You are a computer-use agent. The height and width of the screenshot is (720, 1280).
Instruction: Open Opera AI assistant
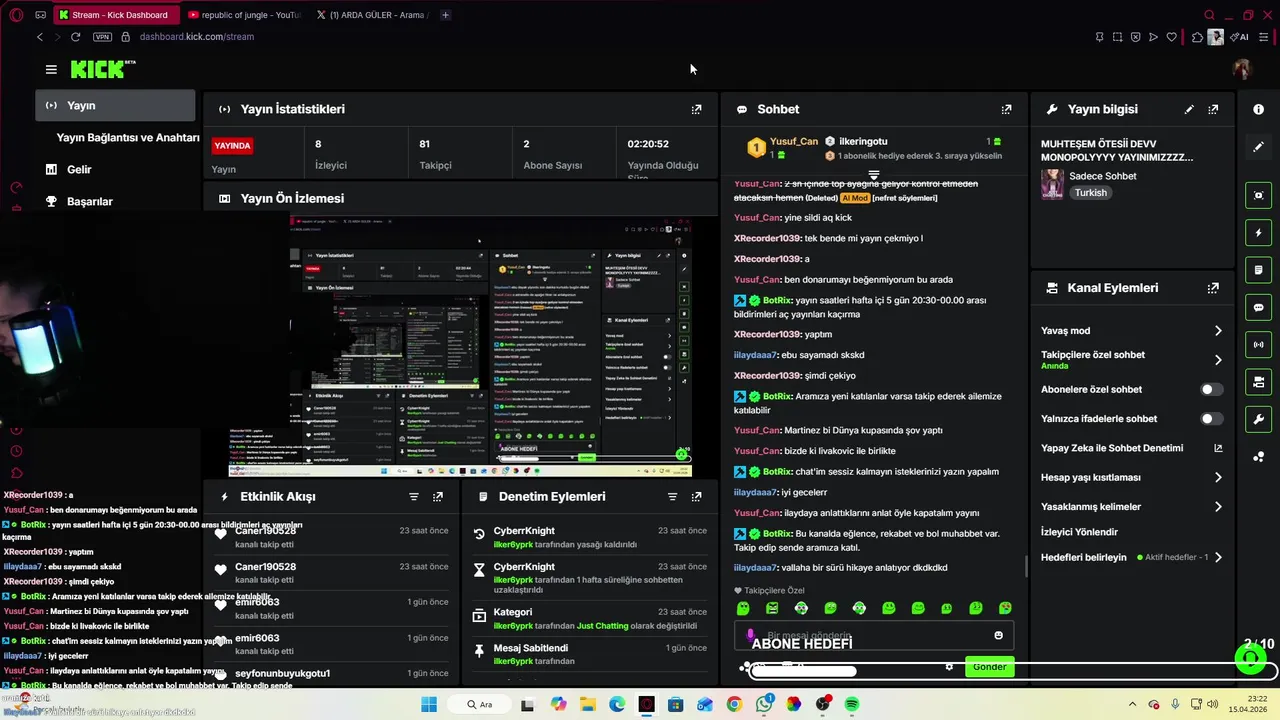[1239, 37]
